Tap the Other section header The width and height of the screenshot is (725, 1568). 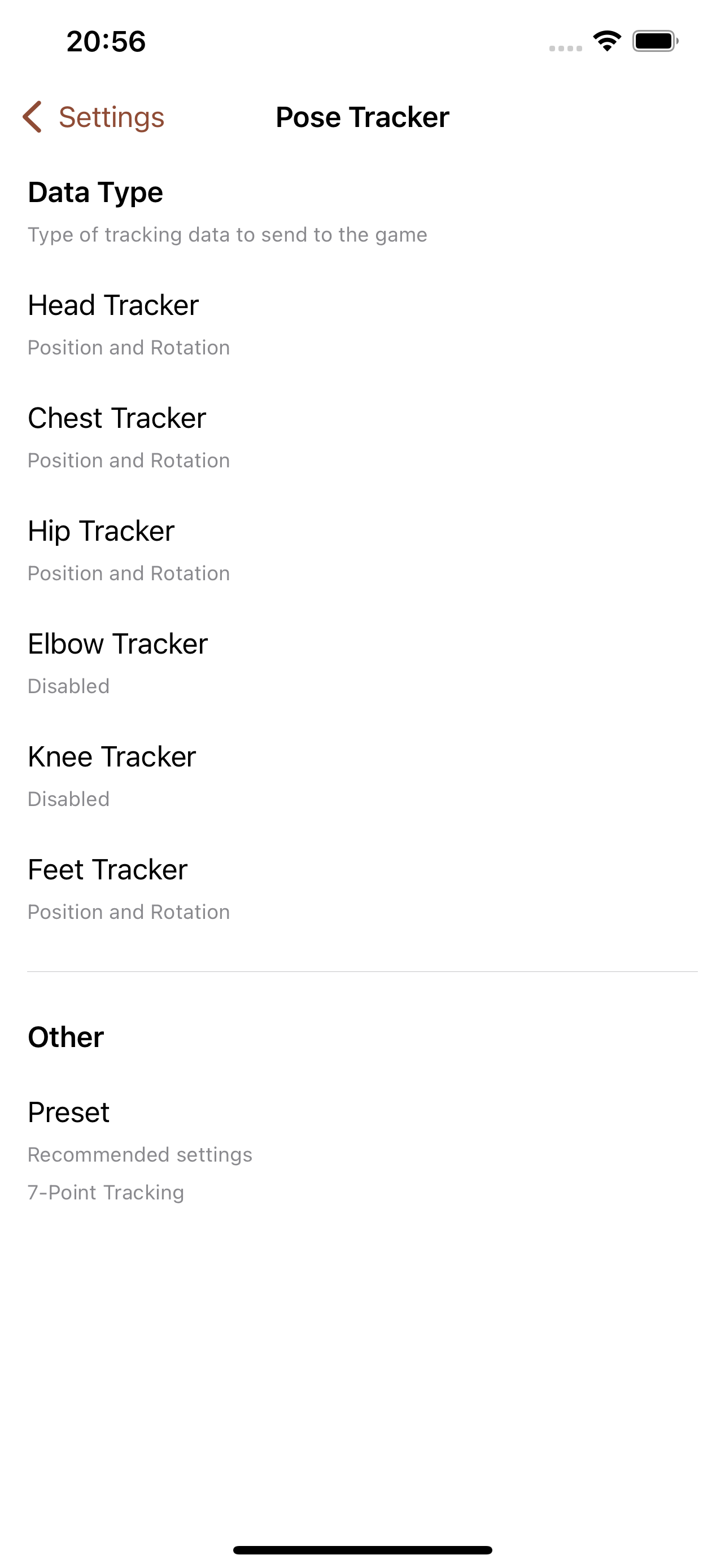tap(65, 1037)
